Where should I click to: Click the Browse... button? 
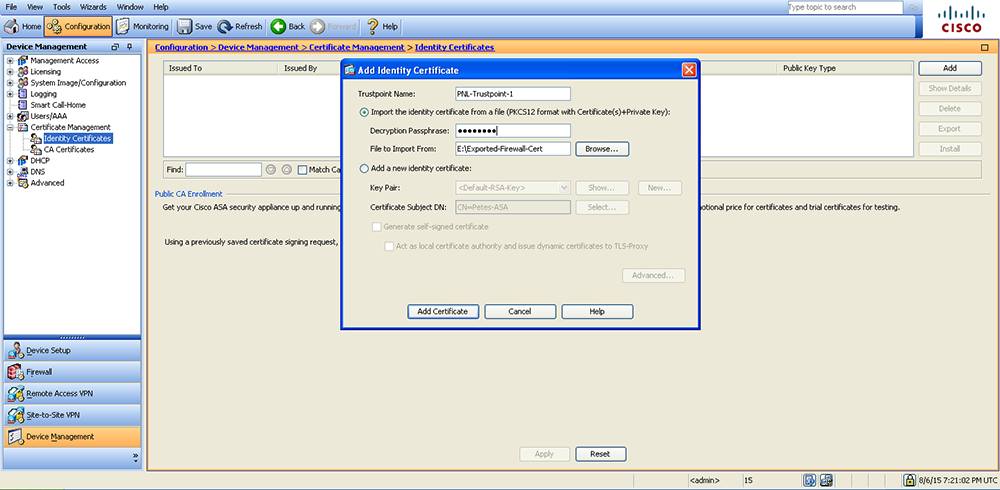tap(602, 149)
